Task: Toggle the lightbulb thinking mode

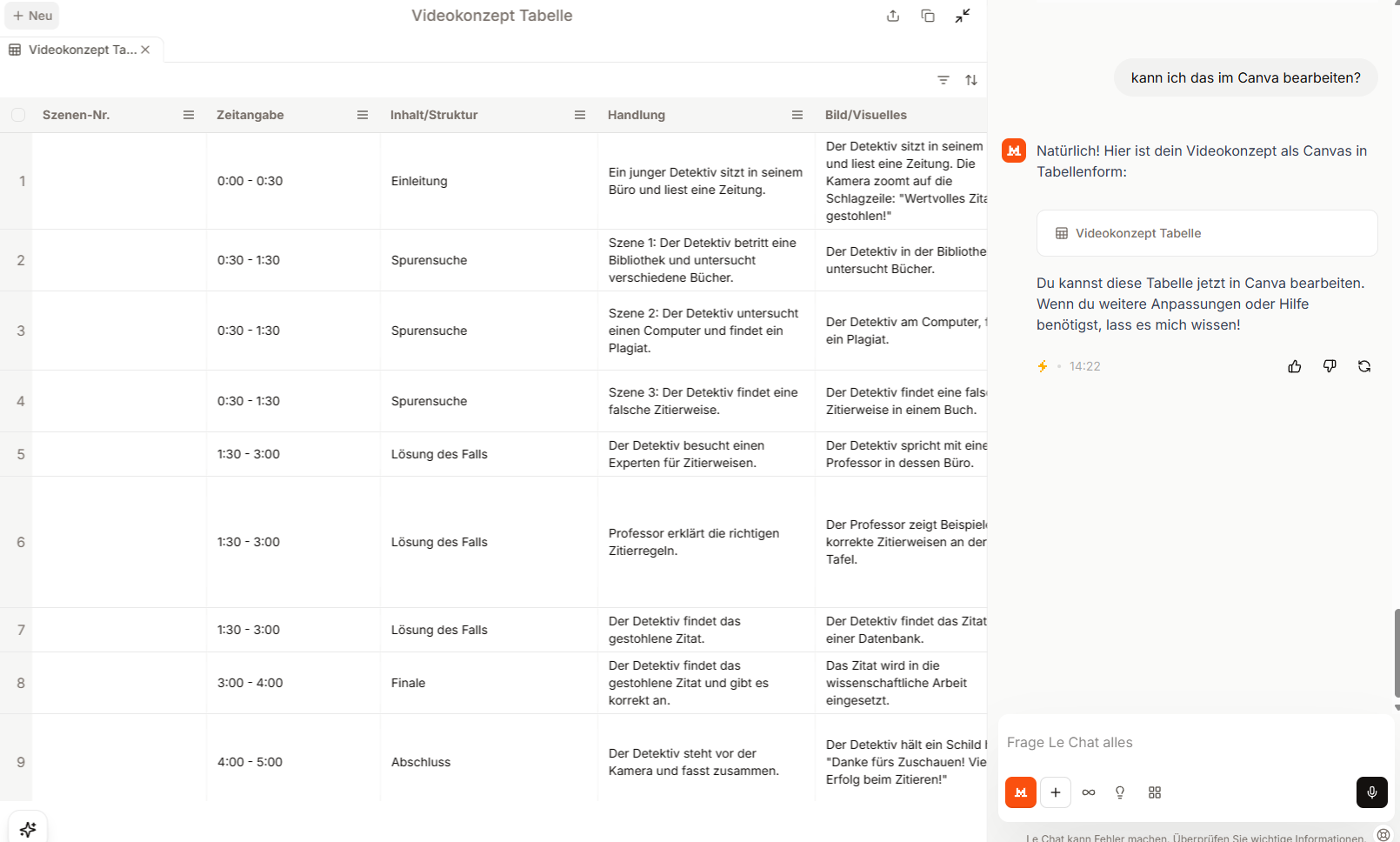Action: [x=1120, y=792]
